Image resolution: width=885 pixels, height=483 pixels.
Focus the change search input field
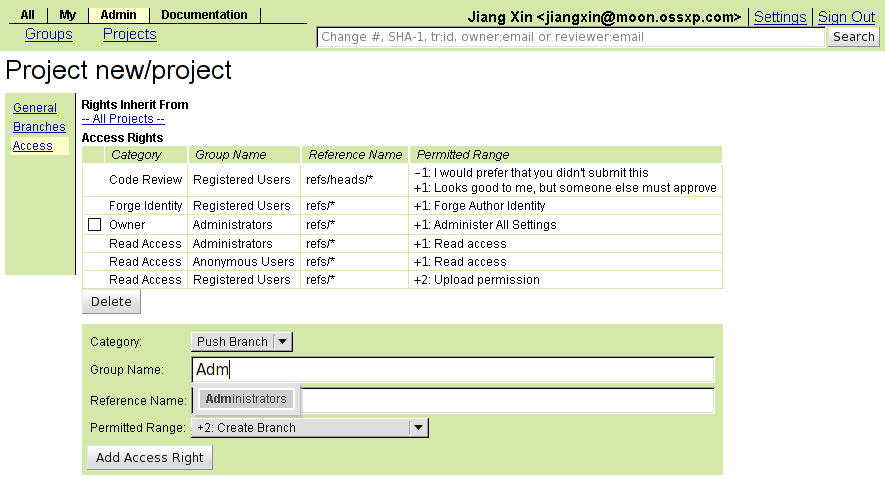pos(571,37)
